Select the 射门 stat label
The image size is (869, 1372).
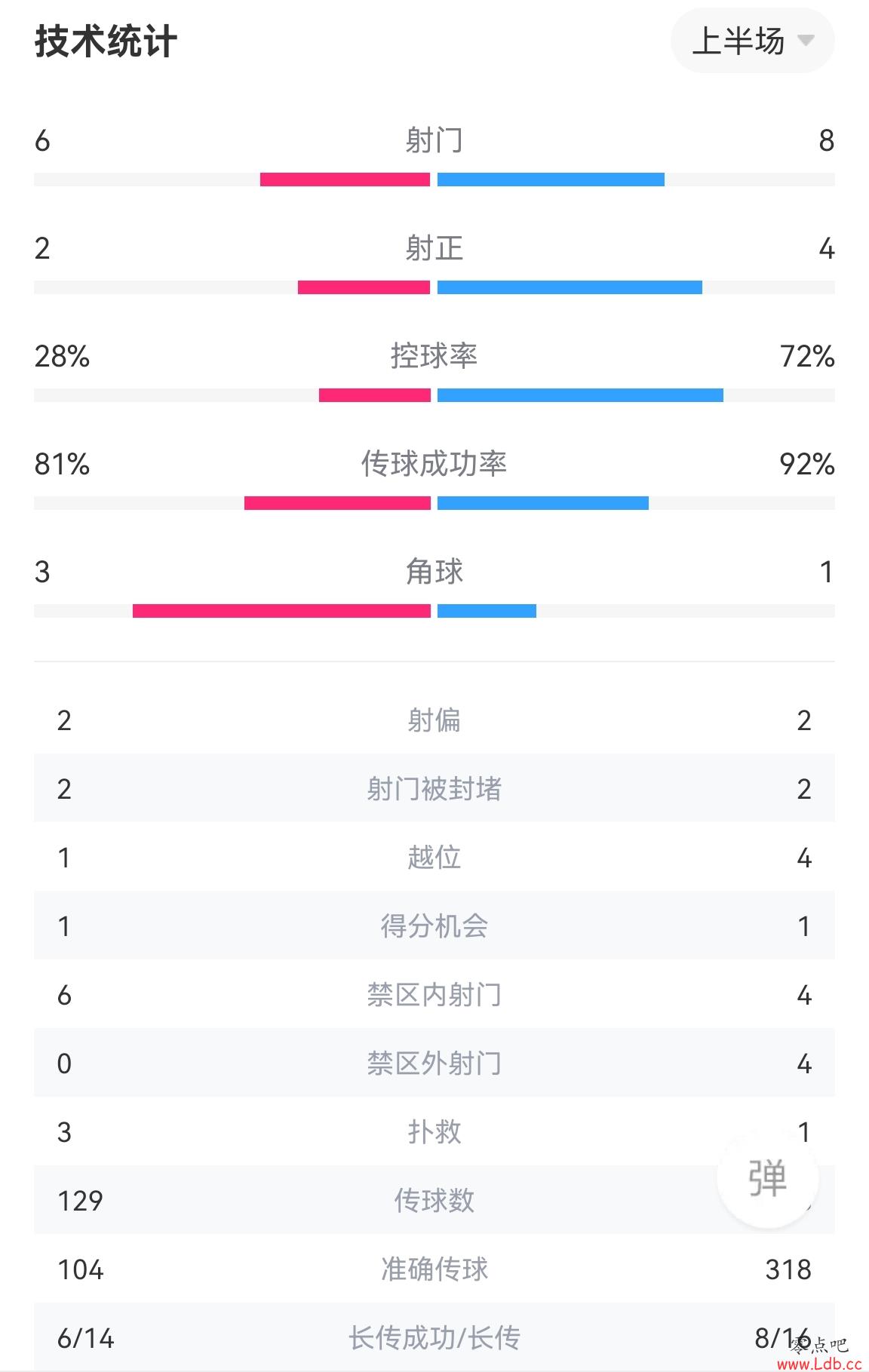434,140
